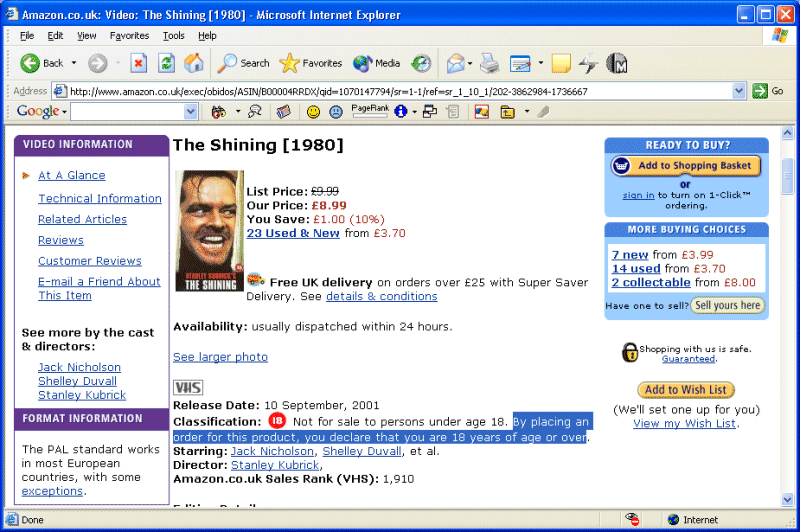The height and width of the screenshot is (532, 800).
Task: Click the Google toolbar options folder icon
Action: (507, 112)
